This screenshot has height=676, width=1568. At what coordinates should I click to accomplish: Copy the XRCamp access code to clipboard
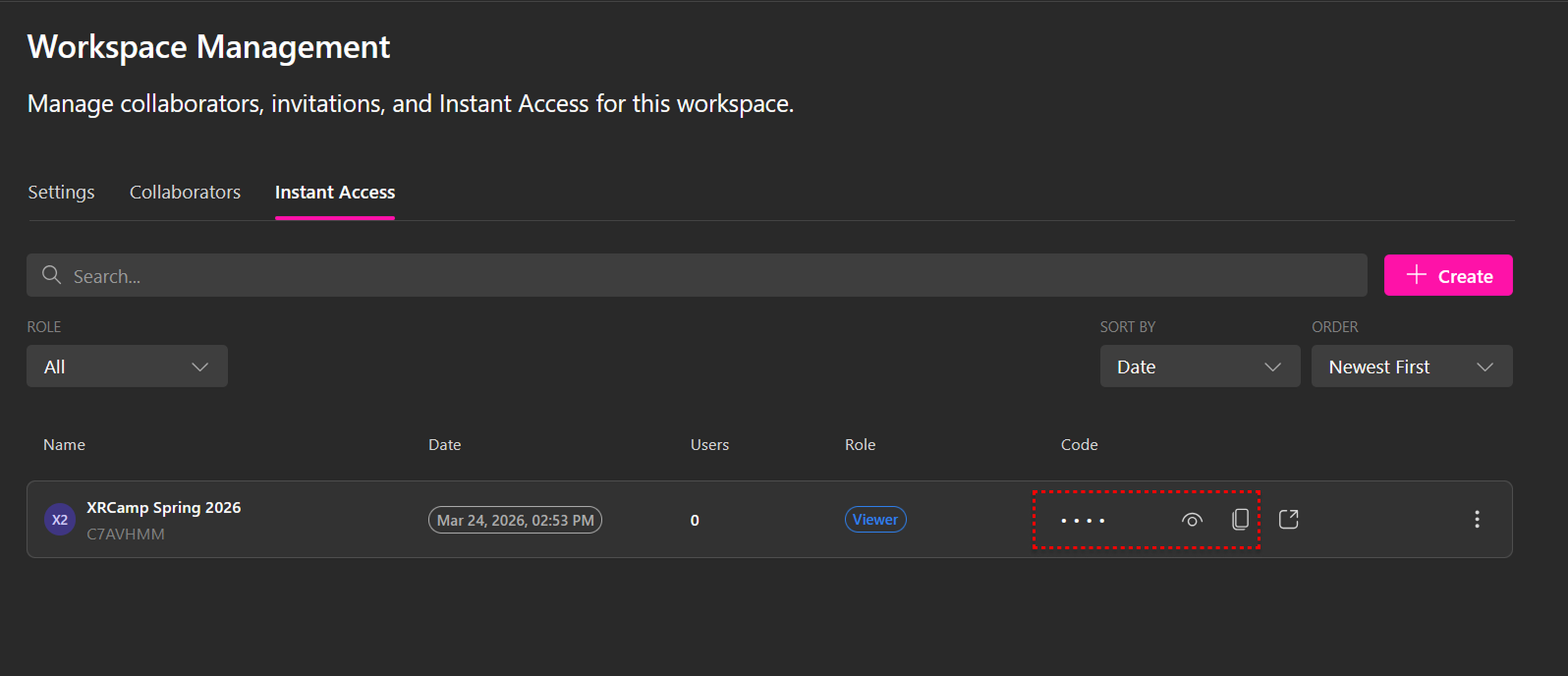point(1240,520)
